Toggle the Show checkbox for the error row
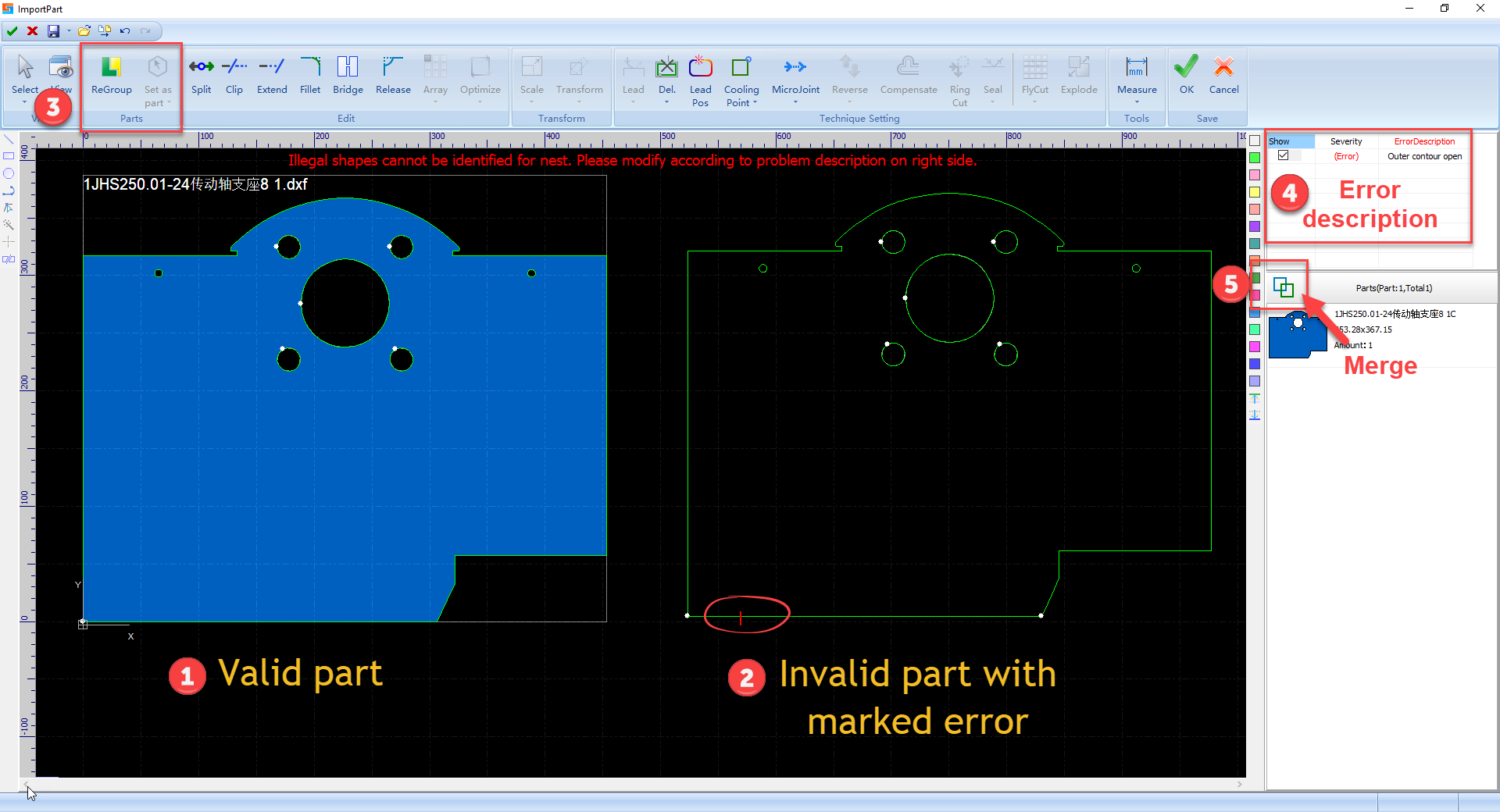The height and width of the screenshot is (812, 1500). click(x=1283, y=155)
